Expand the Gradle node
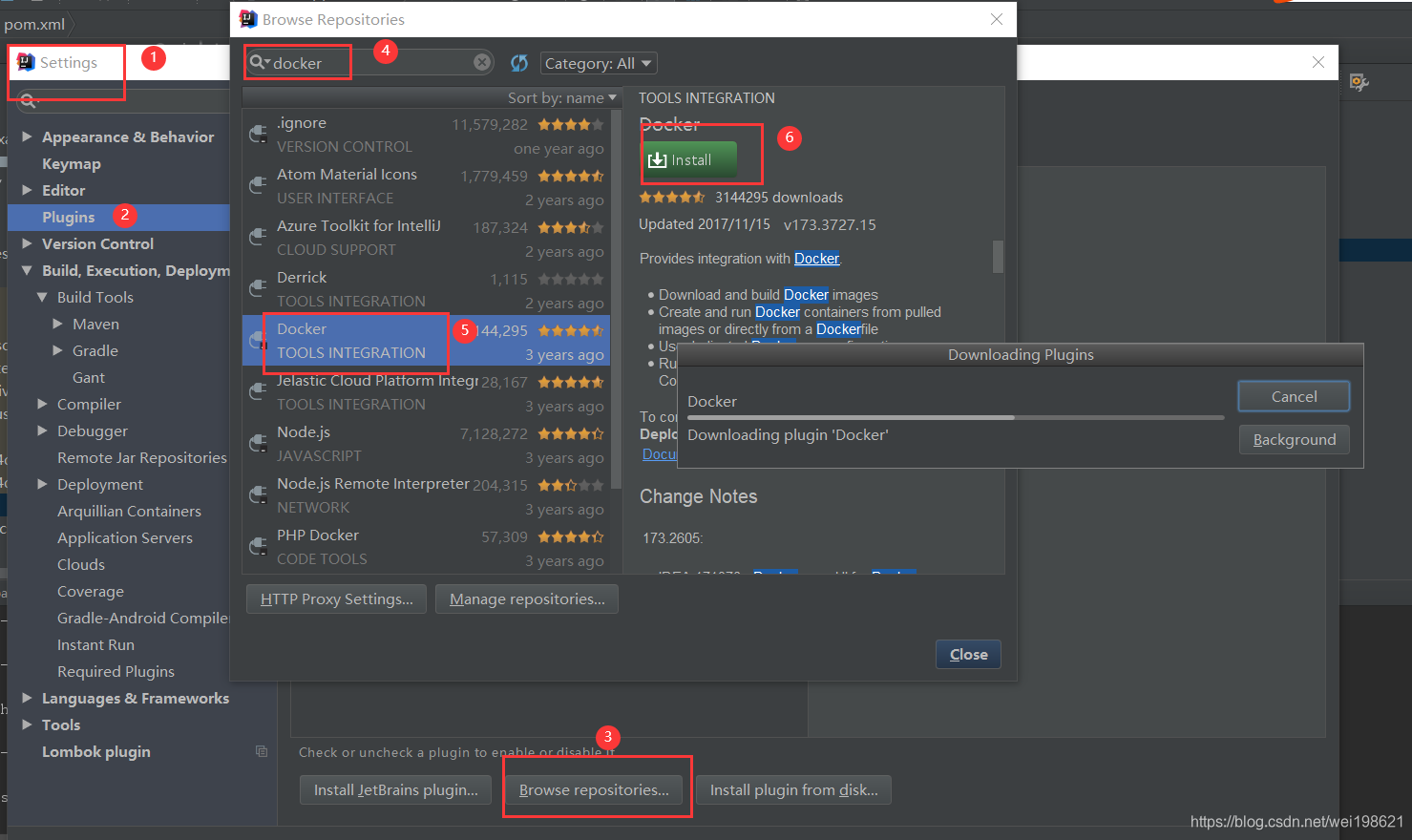The height and width of the screenshot is (840, 1412). pos(57,350)
